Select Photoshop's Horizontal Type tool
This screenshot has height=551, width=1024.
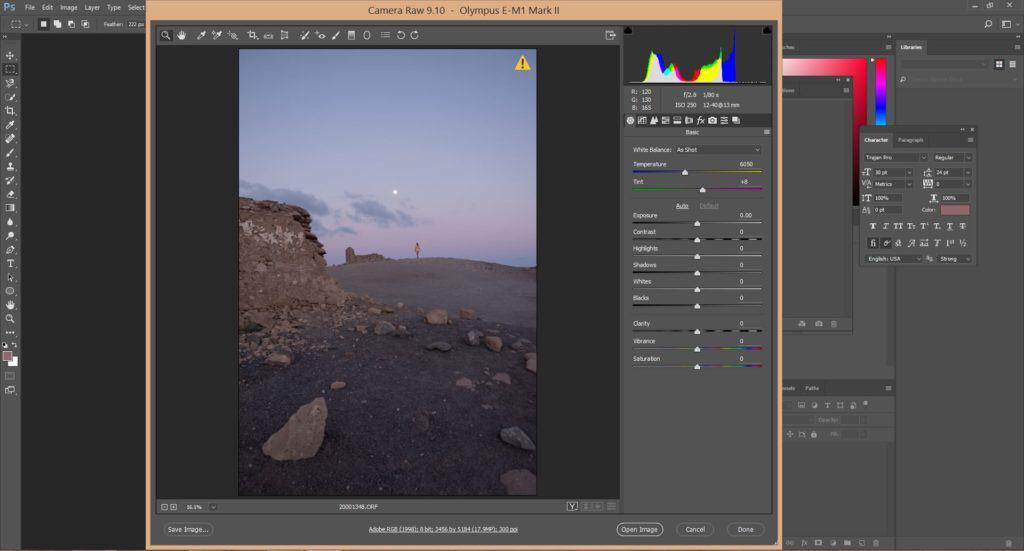tap(10, 264)
